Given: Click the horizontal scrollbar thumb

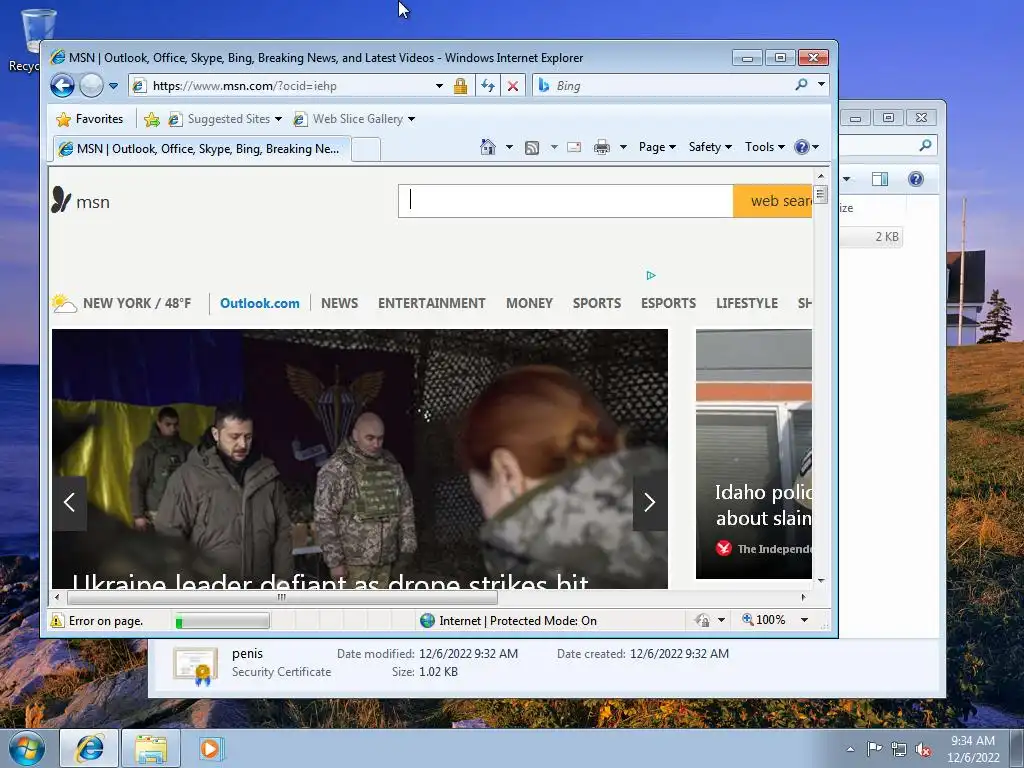Looking at the screenshot, I should 282,597.
